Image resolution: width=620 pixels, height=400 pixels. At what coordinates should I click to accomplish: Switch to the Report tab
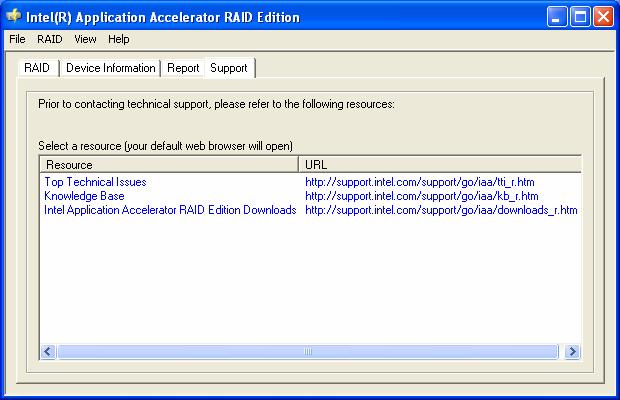pyautogui.click(x=183, y=68)
